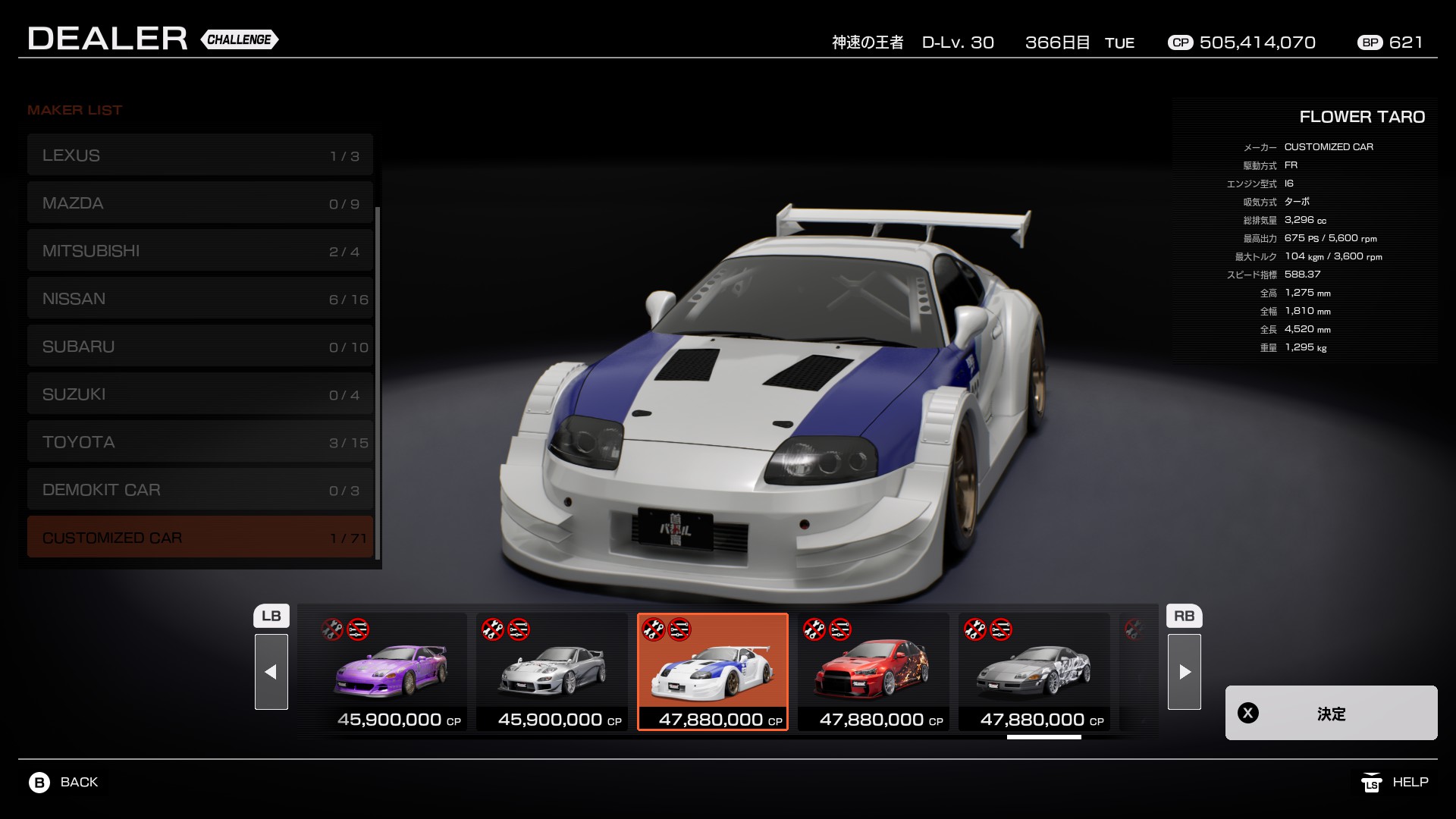Select the DEMOKIT CAR maker entry
Screen dimensions: 1456x819
point(200,490)
